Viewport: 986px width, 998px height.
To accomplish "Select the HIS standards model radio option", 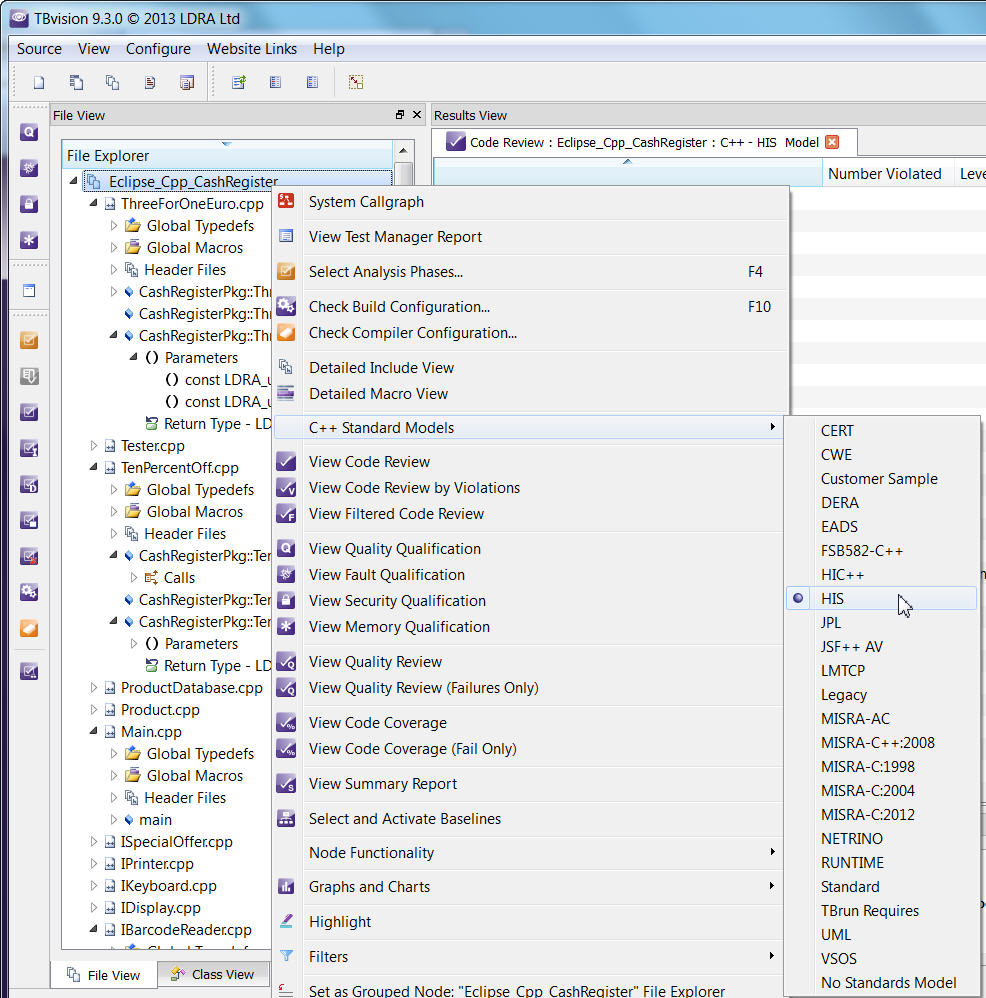I will coord(832,599).
